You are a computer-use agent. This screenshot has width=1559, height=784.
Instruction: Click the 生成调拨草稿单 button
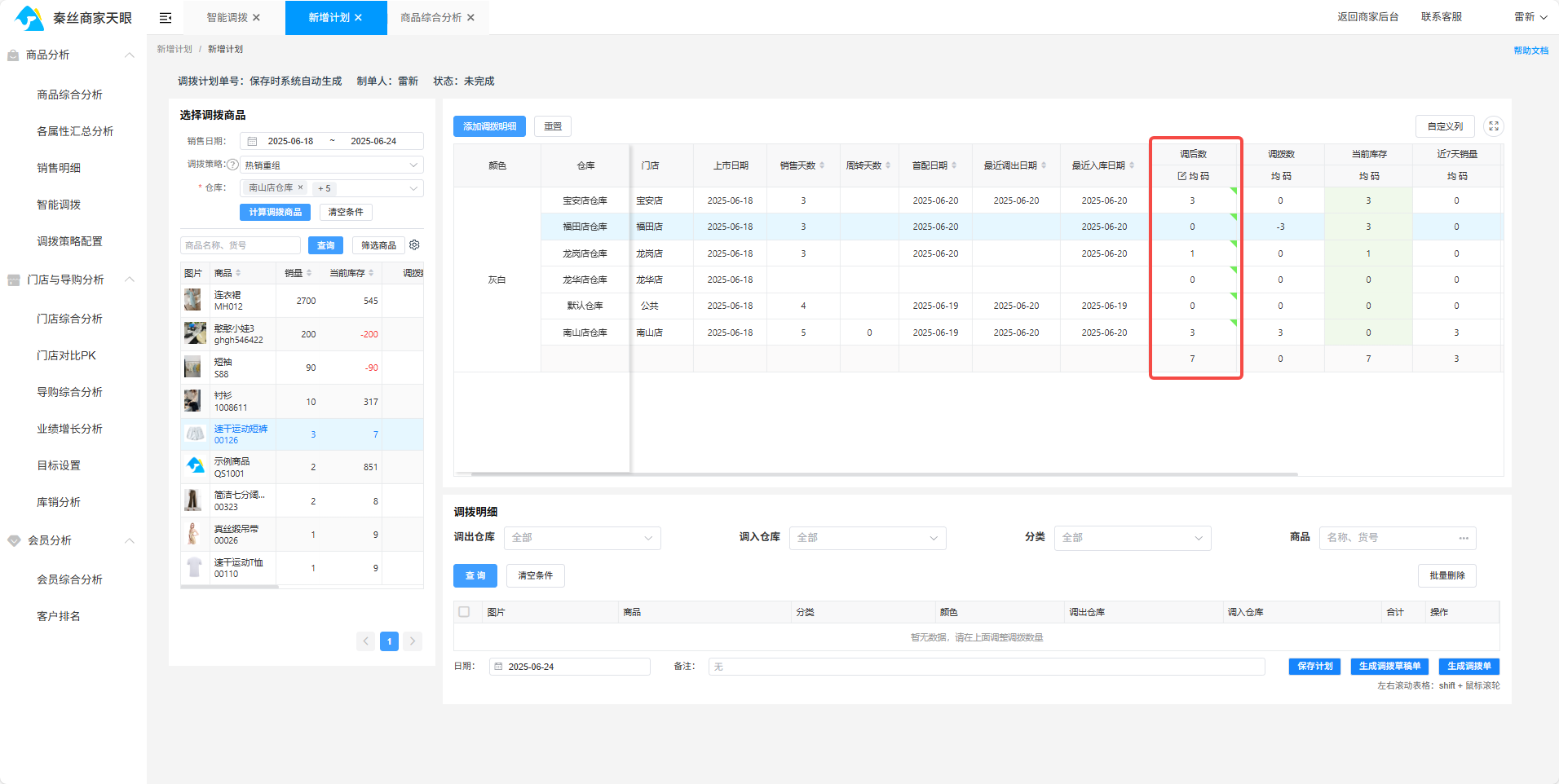tap(1389, 667)
